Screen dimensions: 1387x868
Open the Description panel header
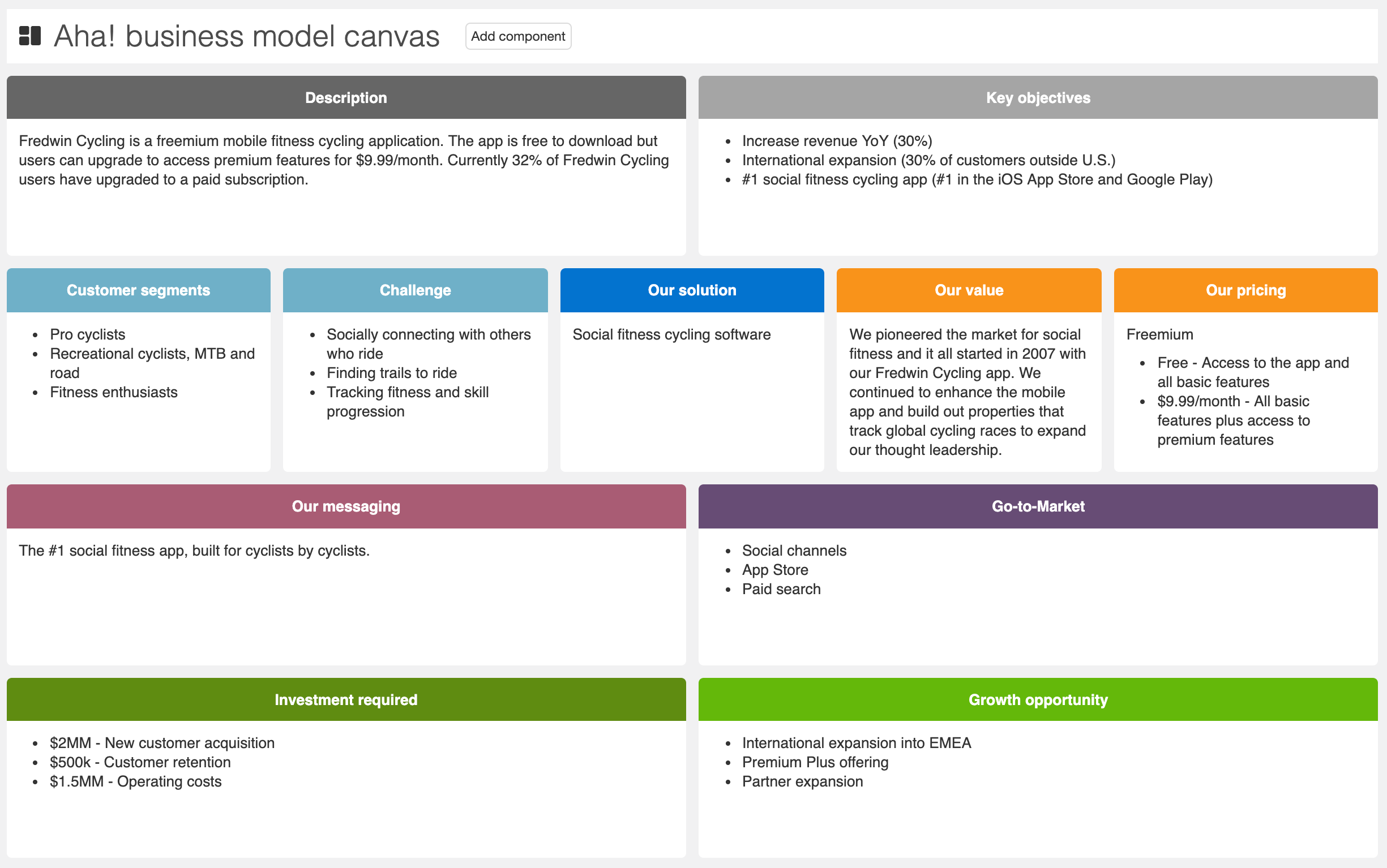point(345,97)
